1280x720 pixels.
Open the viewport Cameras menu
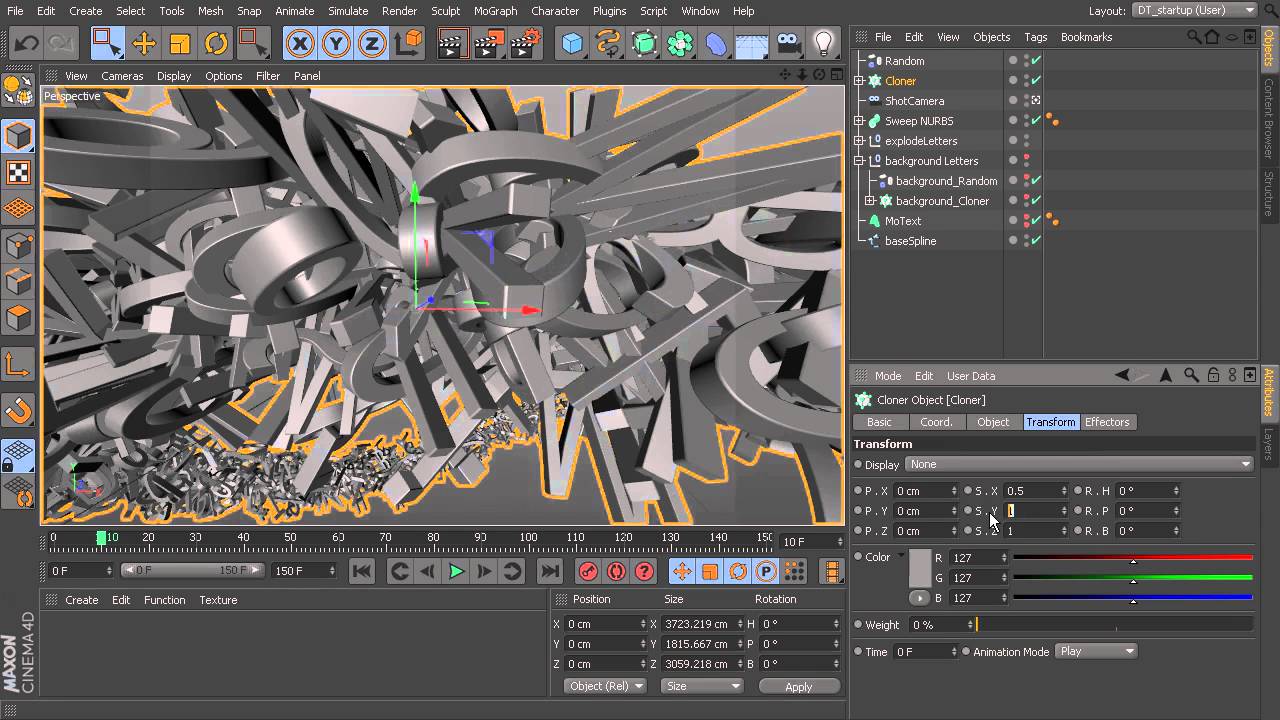coord(122,76)
